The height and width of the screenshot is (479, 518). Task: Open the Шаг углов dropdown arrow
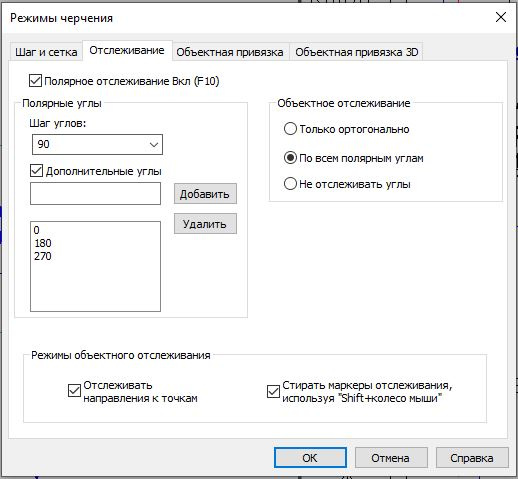pyautogui.click(x=154, y=144)
